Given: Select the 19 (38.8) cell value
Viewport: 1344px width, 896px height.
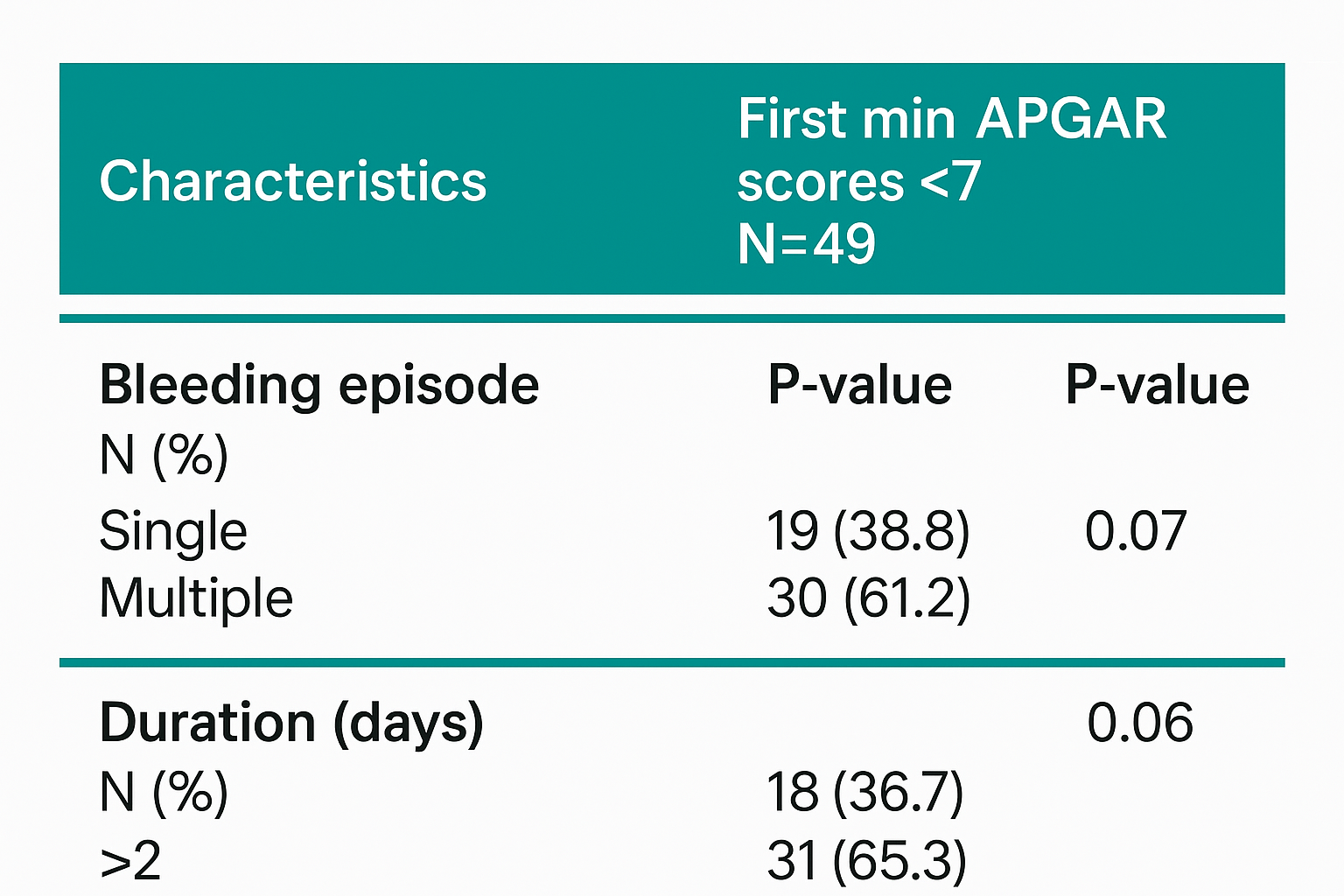Looking at the screenshot, I should 868,531.
